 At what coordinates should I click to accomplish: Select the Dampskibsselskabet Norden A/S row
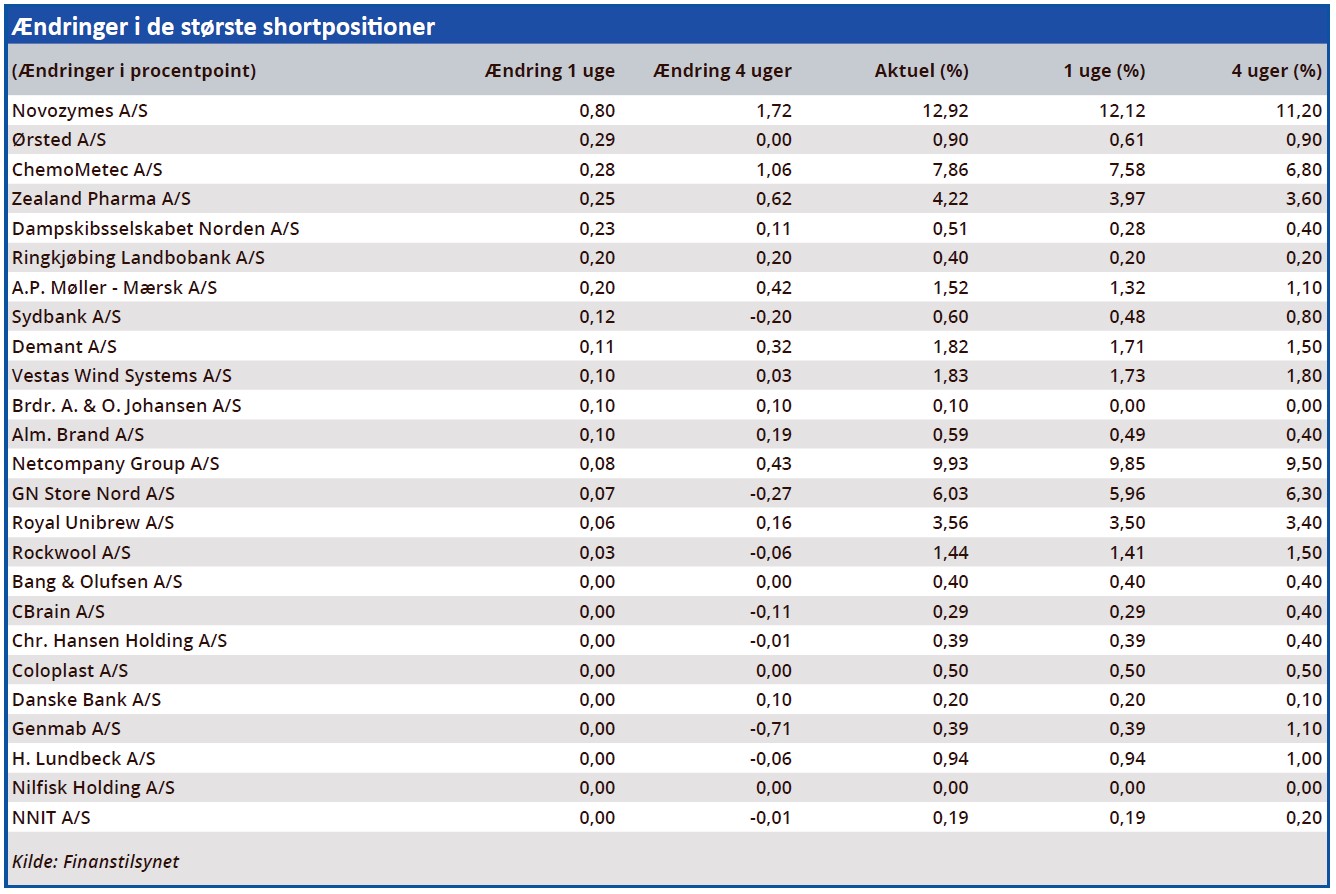tap(155, 229)
